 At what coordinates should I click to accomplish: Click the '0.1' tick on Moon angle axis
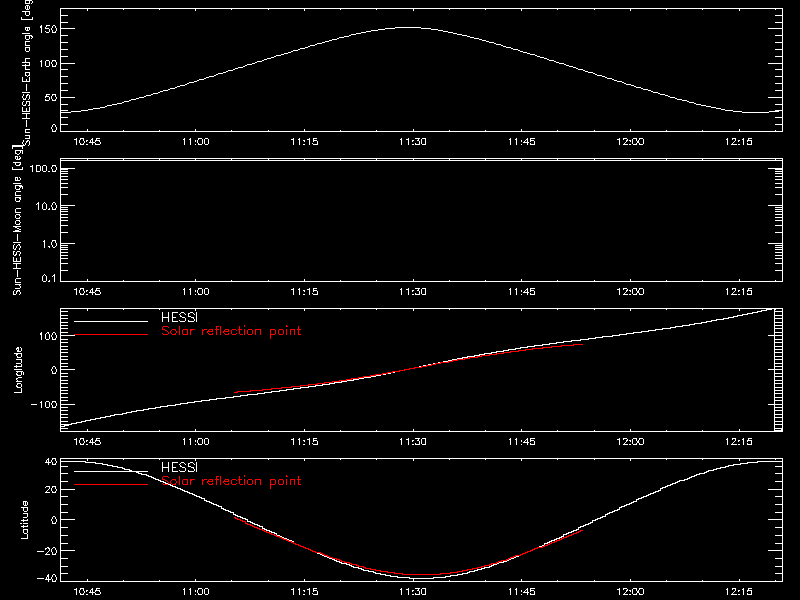click(x=49, y=278)
